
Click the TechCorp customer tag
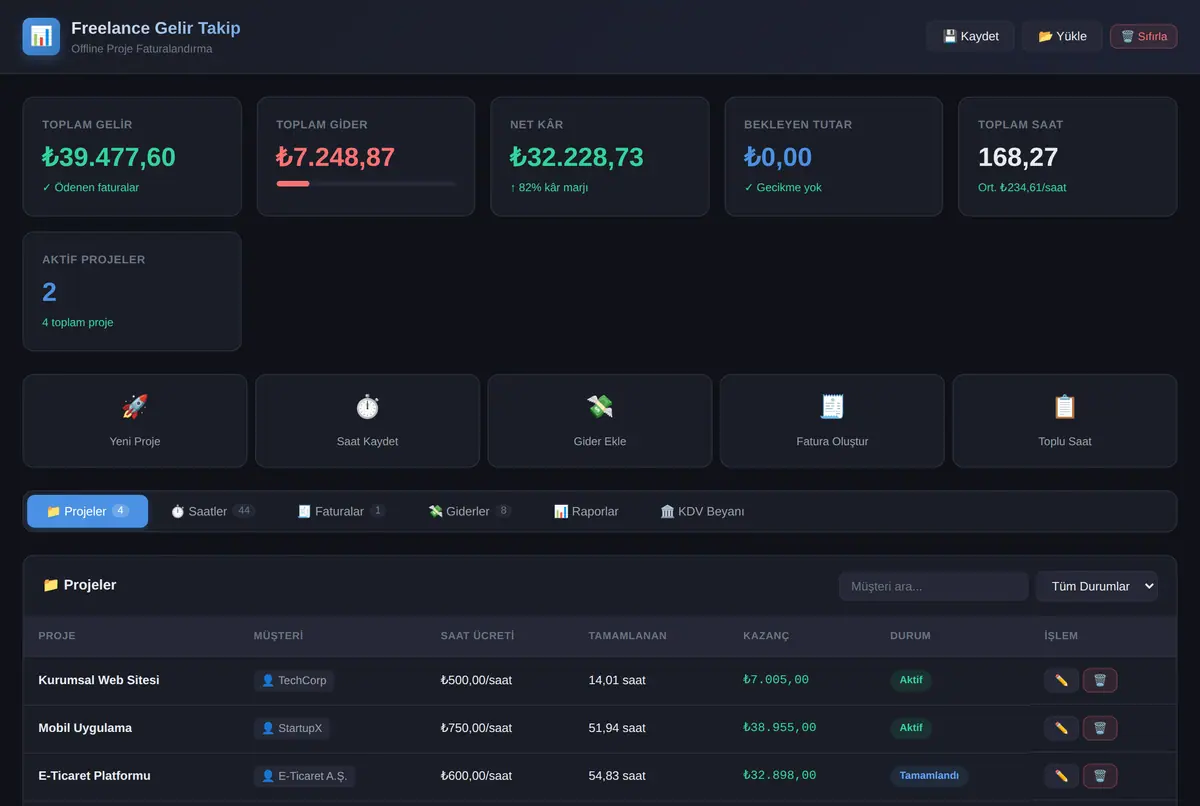tap(294, 681)
